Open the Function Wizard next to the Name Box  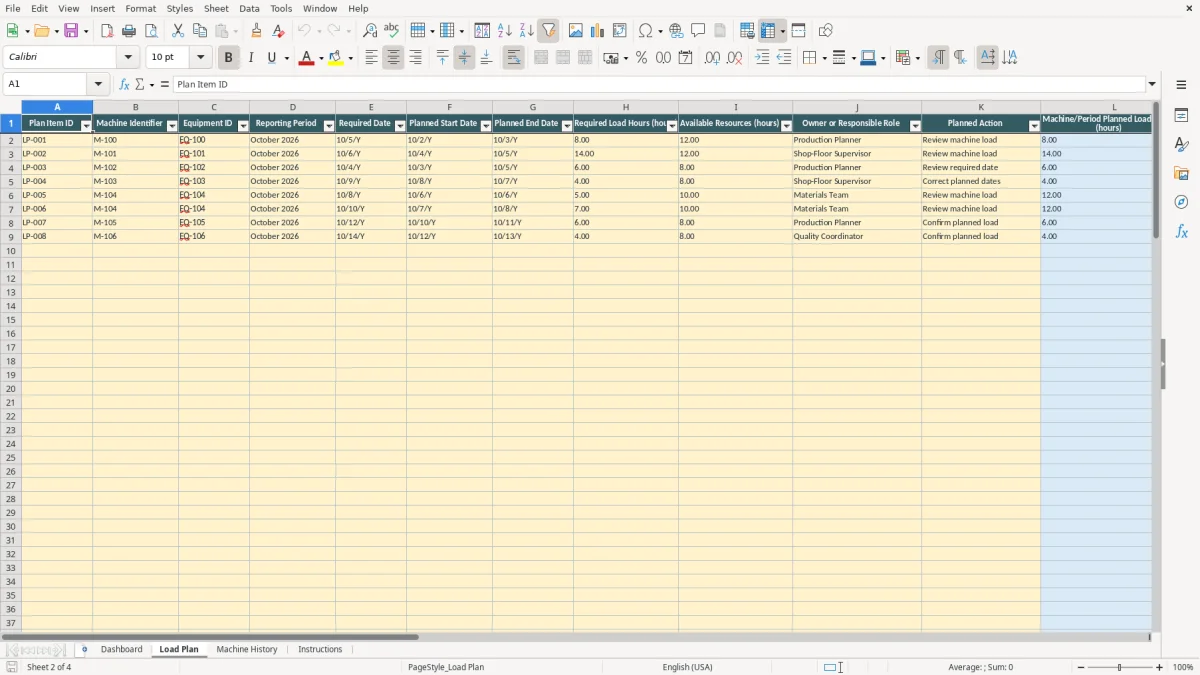(124, 84)
